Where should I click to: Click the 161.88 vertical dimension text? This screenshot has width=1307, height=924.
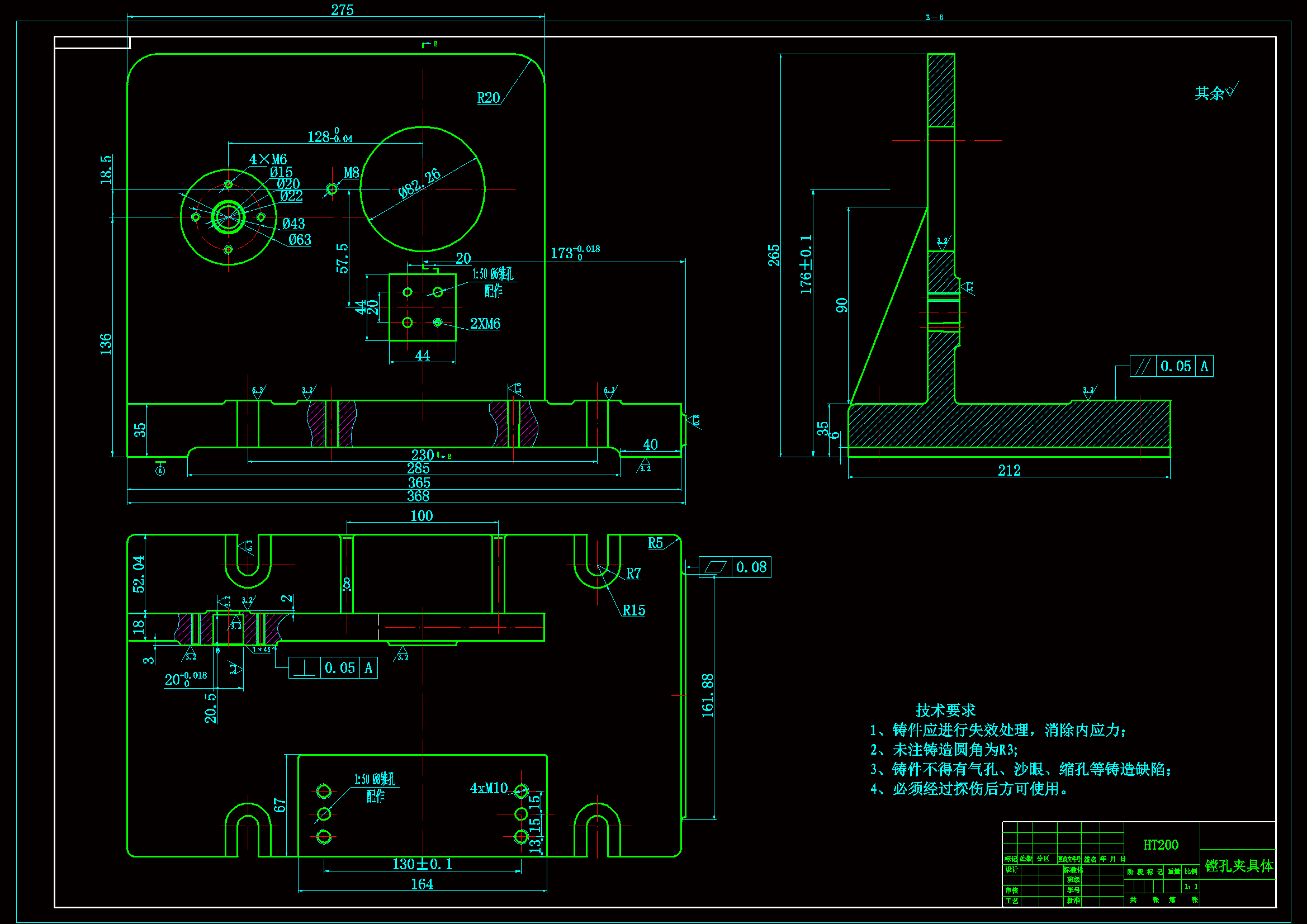pos(708,695)
